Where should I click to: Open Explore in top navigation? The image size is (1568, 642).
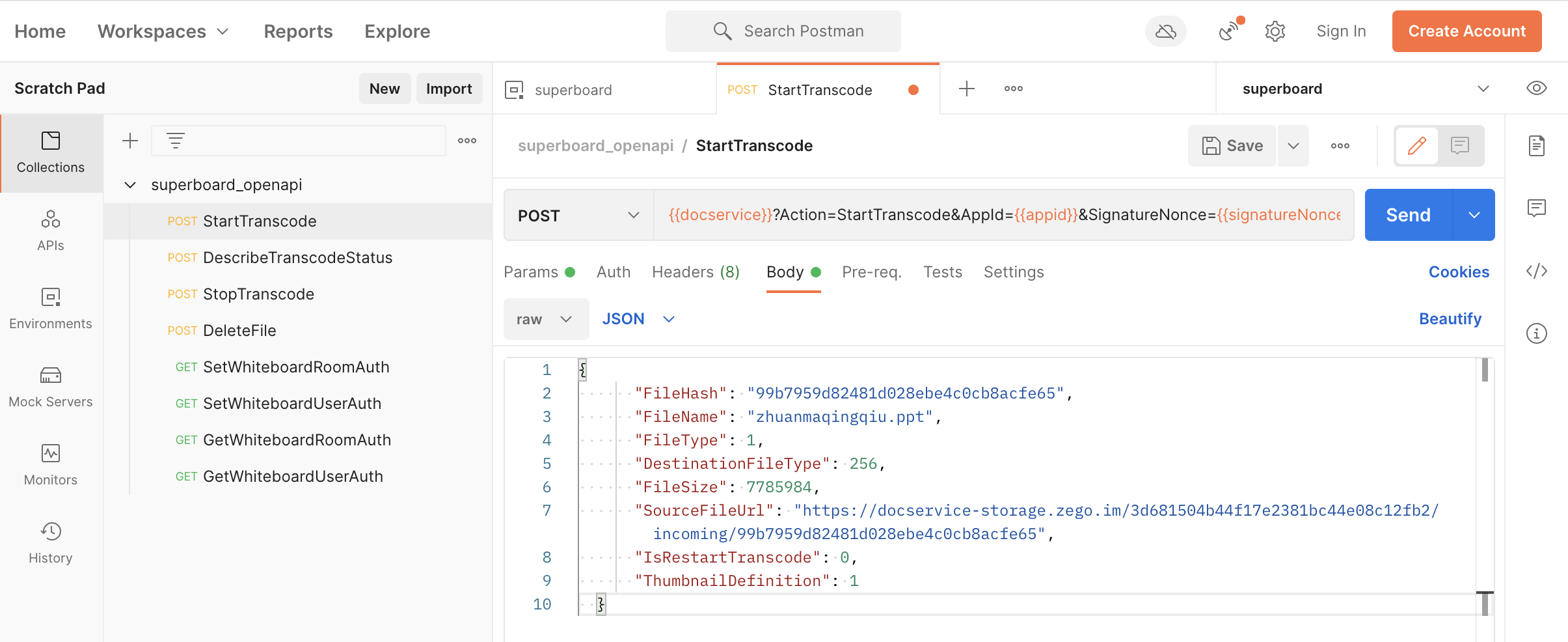pos(398,31)
